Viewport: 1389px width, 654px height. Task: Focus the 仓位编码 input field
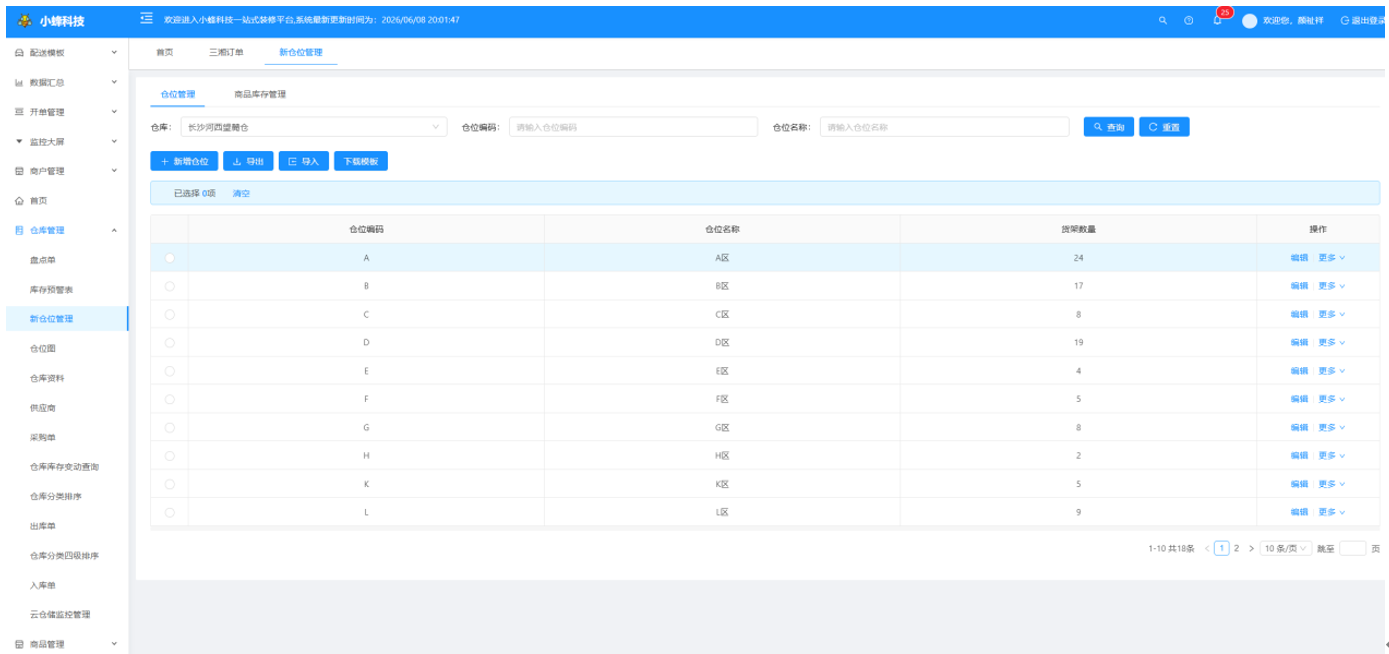tap(633, 127)
